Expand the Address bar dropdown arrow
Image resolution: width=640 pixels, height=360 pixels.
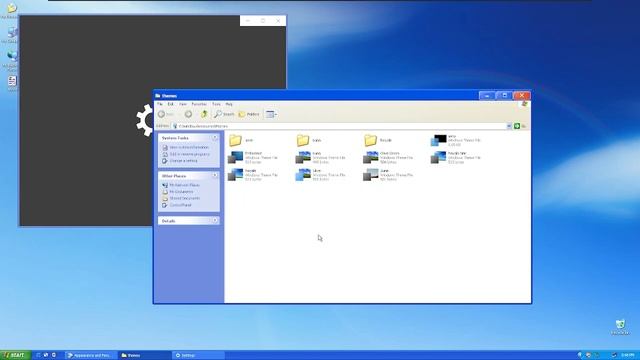click(x=509, y=126)
